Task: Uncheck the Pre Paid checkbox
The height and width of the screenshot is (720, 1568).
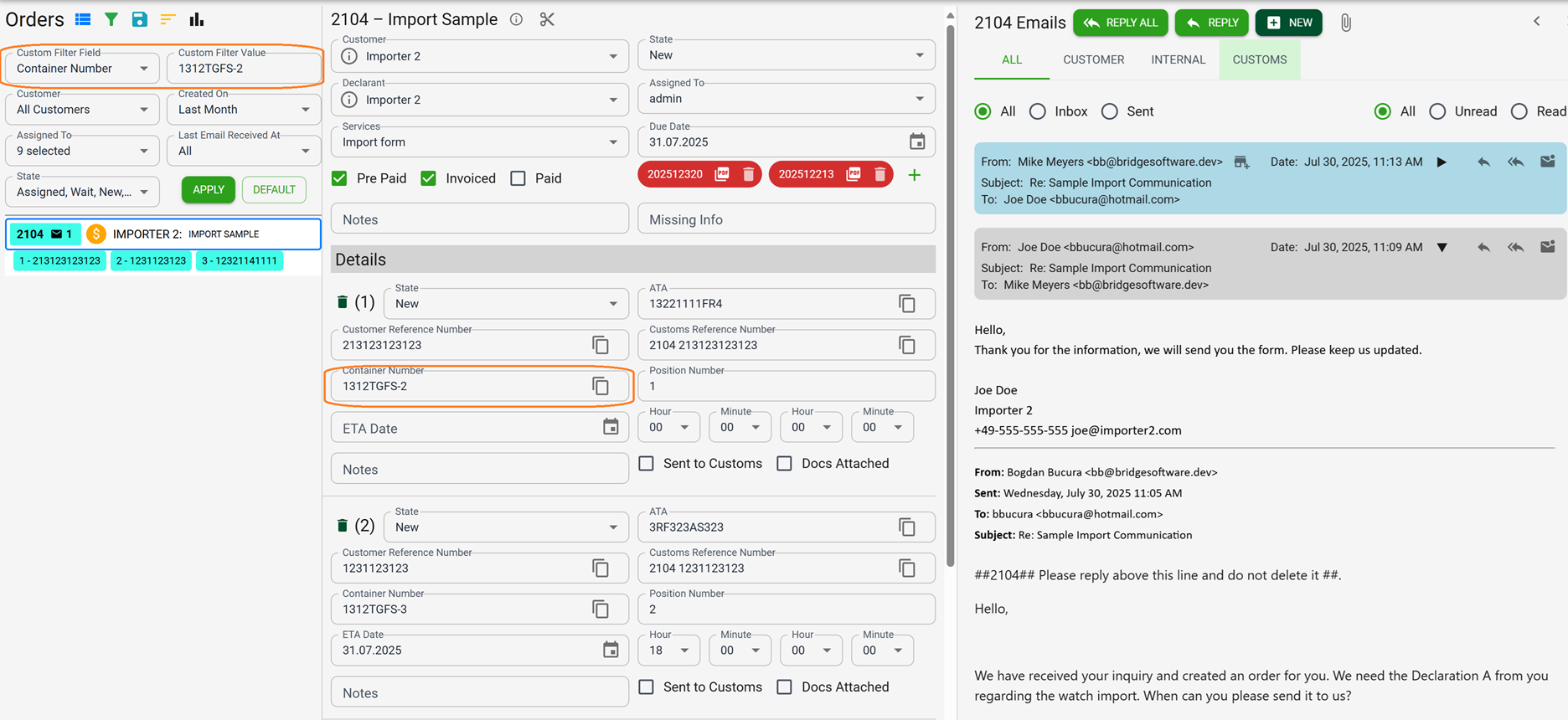Action: point(340,178)
